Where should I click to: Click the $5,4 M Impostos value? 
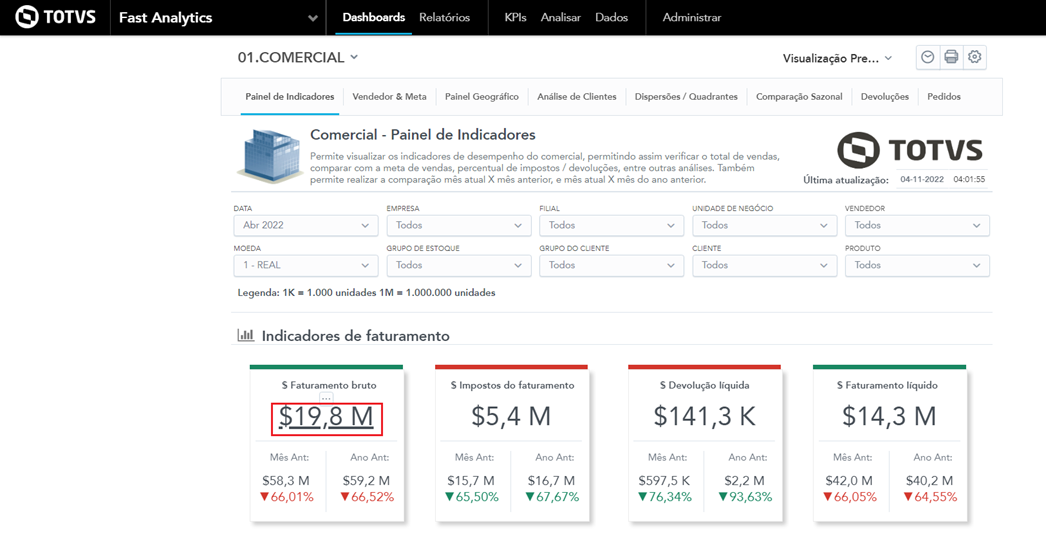(511, 416)
